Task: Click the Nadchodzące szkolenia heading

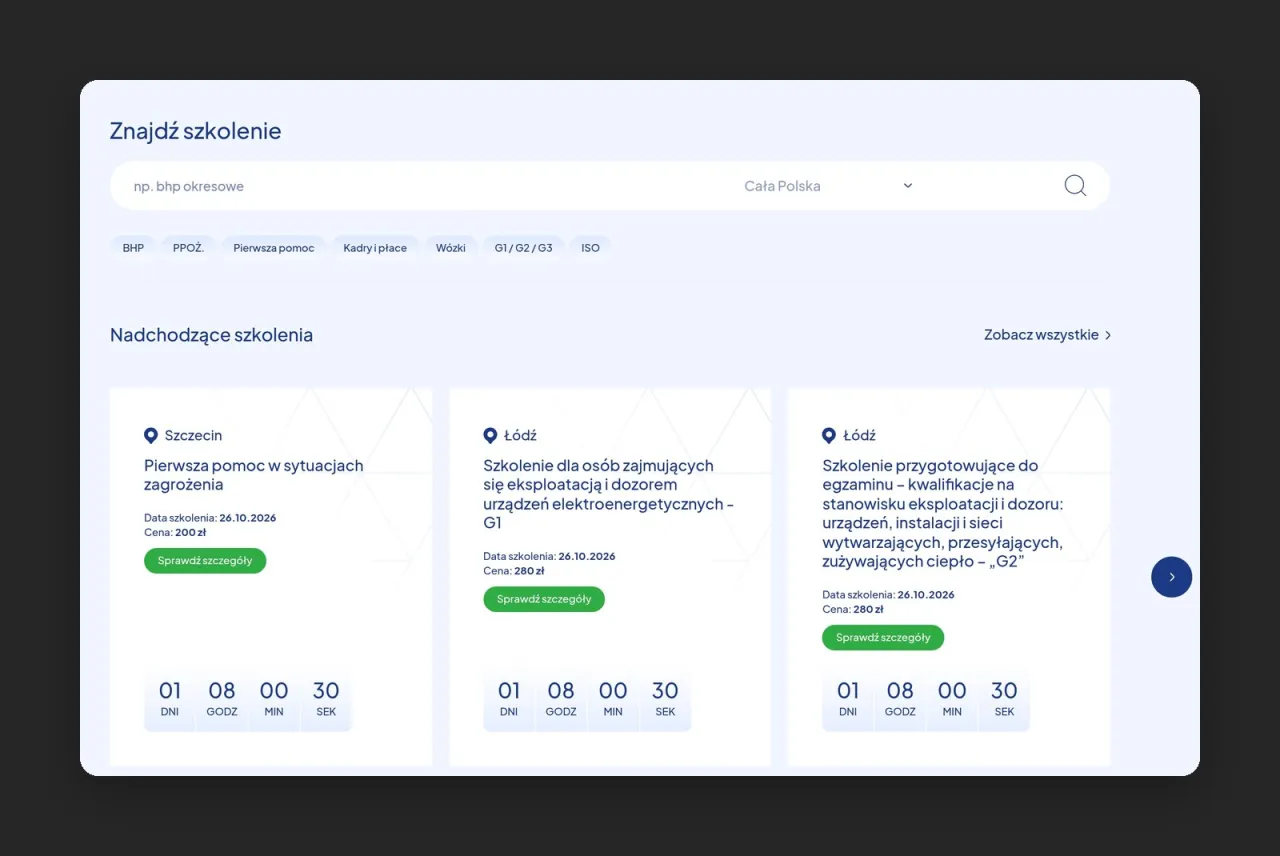Action: pyautogui.click(x=211, y=335)
